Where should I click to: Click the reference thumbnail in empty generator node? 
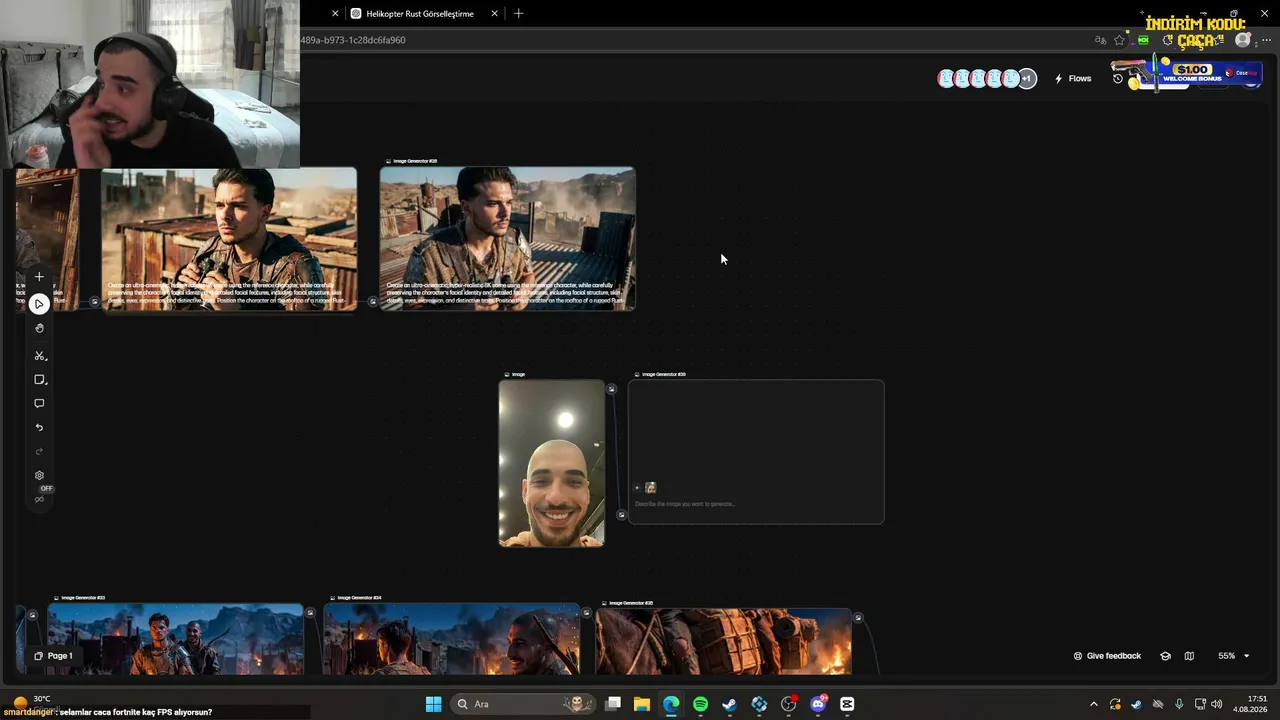click(650, 488)
